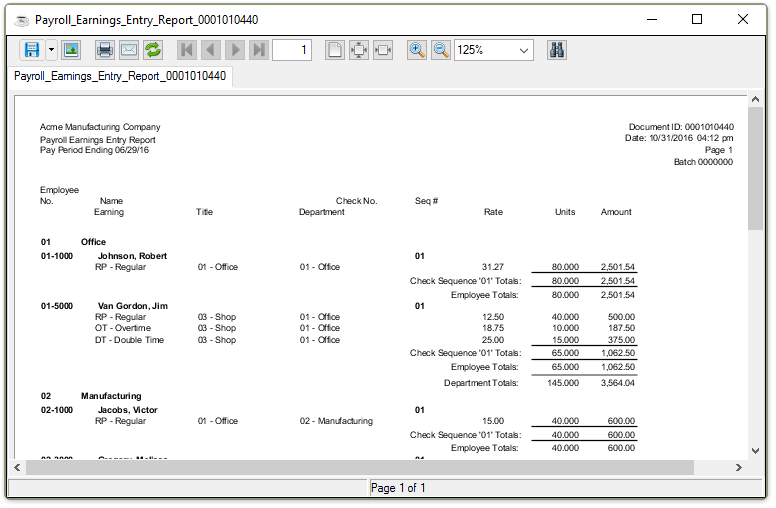The height and width of the screenshot is (508, 776).
Task: Go to first page button
Action: point(187,50)
